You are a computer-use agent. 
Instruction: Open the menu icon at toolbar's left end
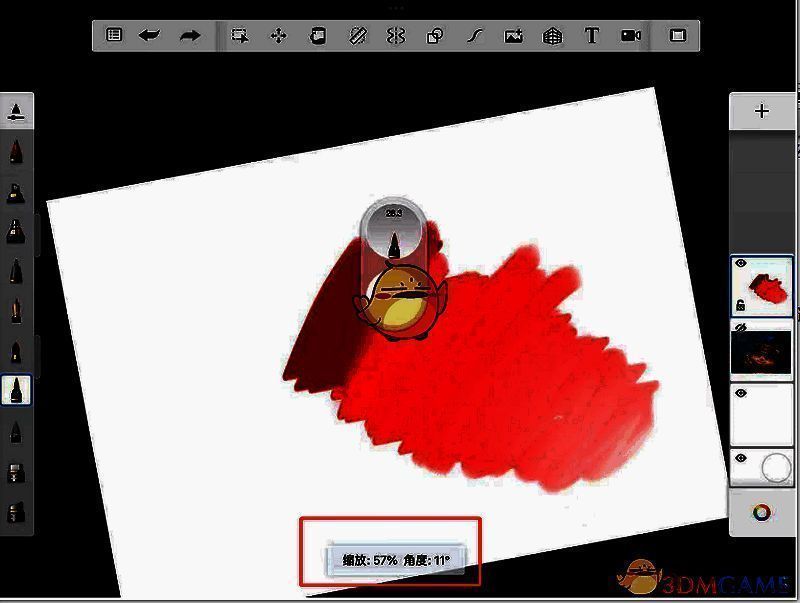tap(113, 34)
